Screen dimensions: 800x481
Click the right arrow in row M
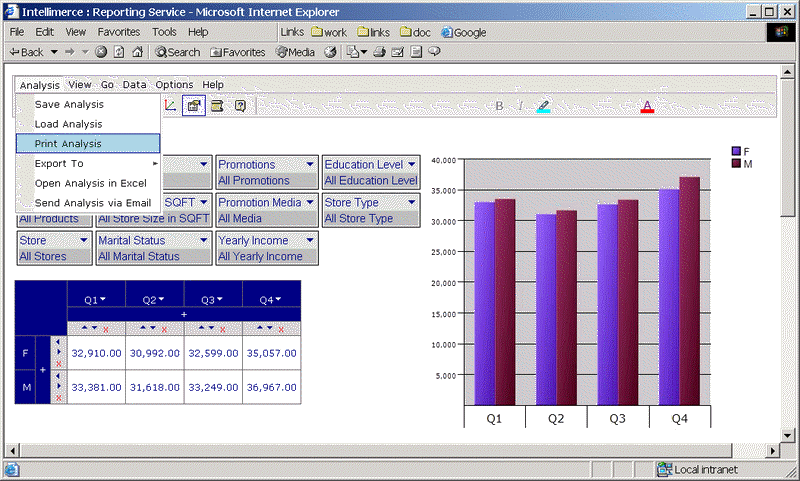[59, 386]
